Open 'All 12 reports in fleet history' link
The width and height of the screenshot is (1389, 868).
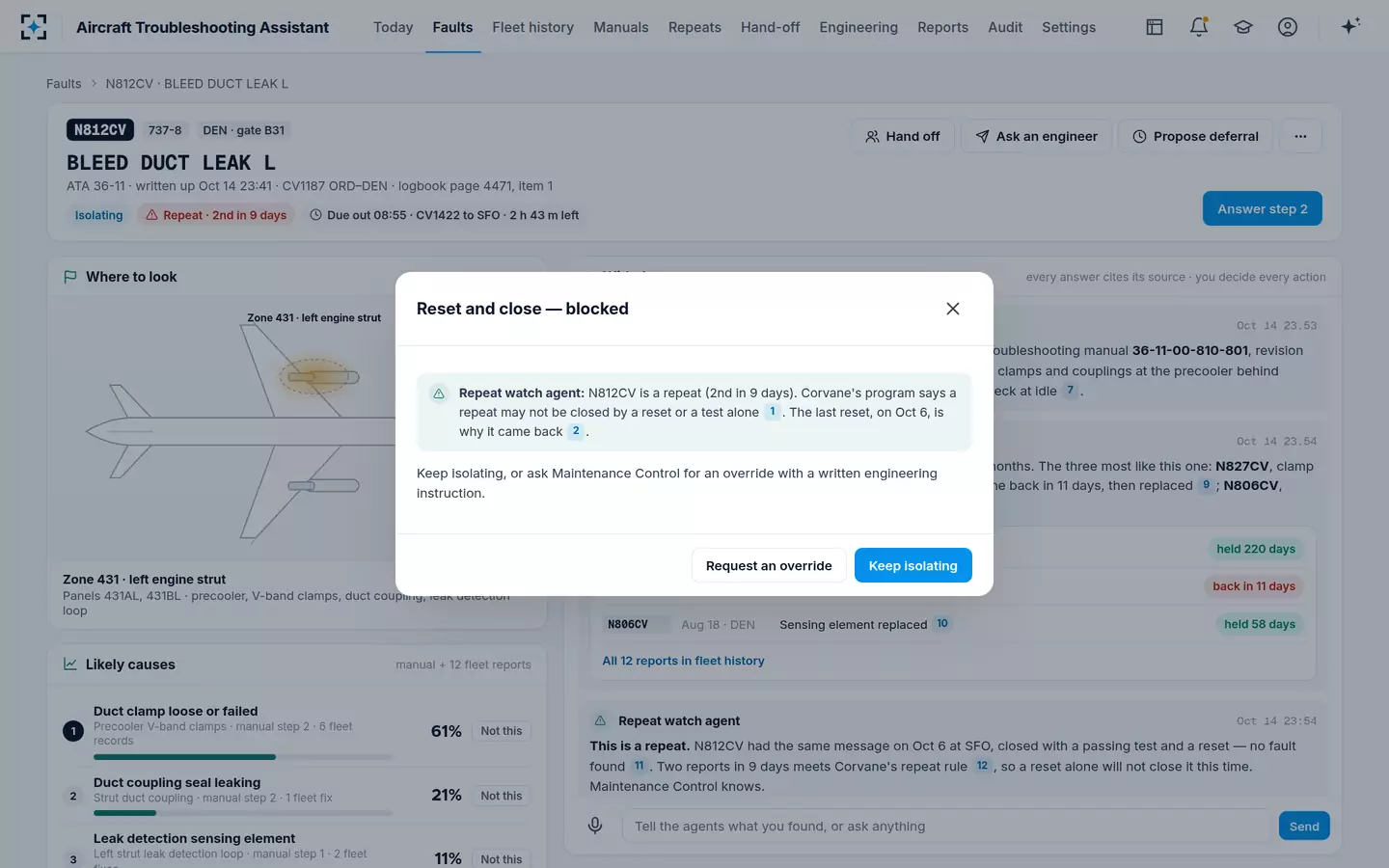pos(683,661)
